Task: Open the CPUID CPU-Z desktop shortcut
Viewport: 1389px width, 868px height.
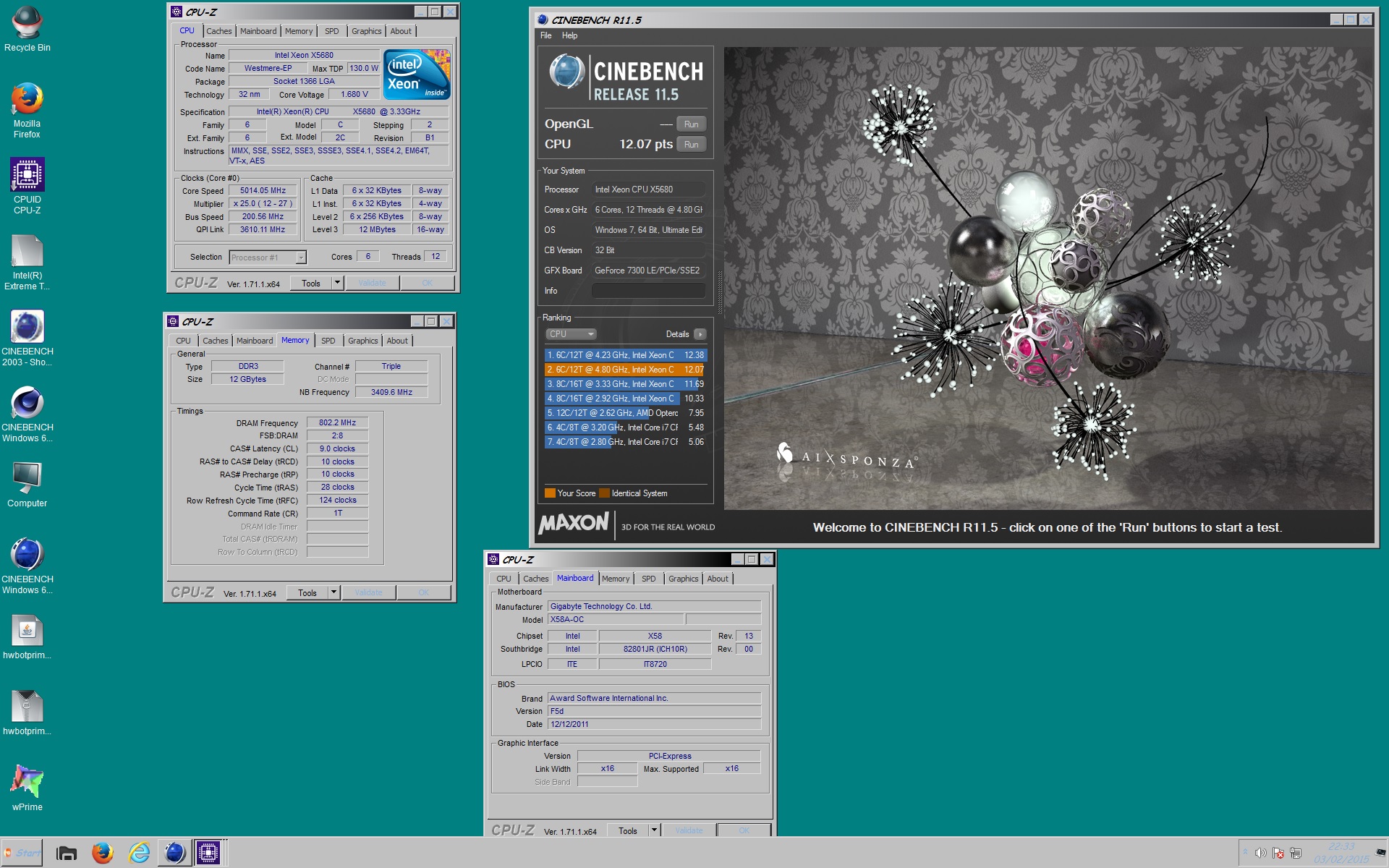Action: (27, 185)
